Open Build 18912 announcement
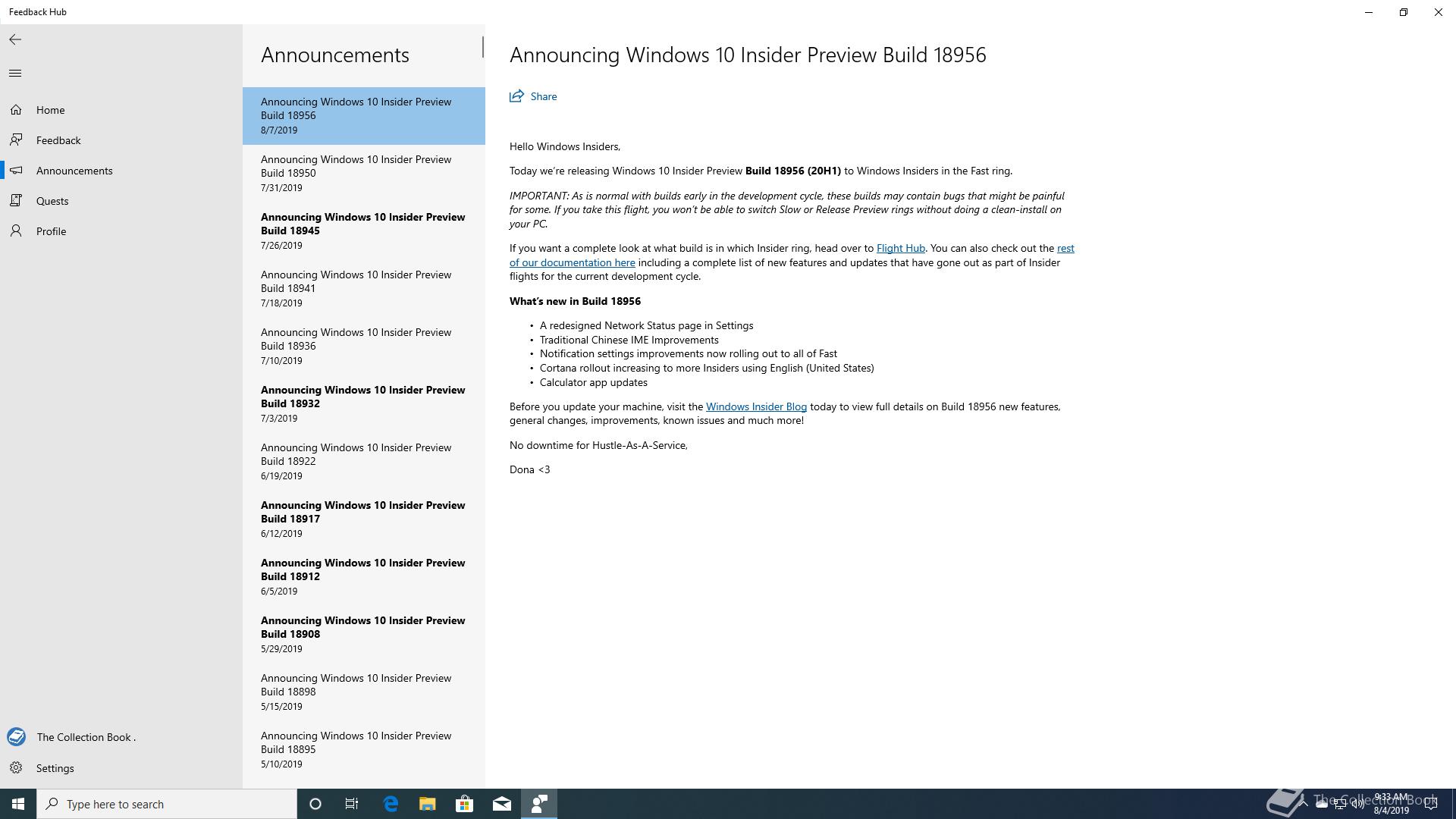The height and width of the screenshot is (819, 1456). pyautogui.click(x=364, y=577)
